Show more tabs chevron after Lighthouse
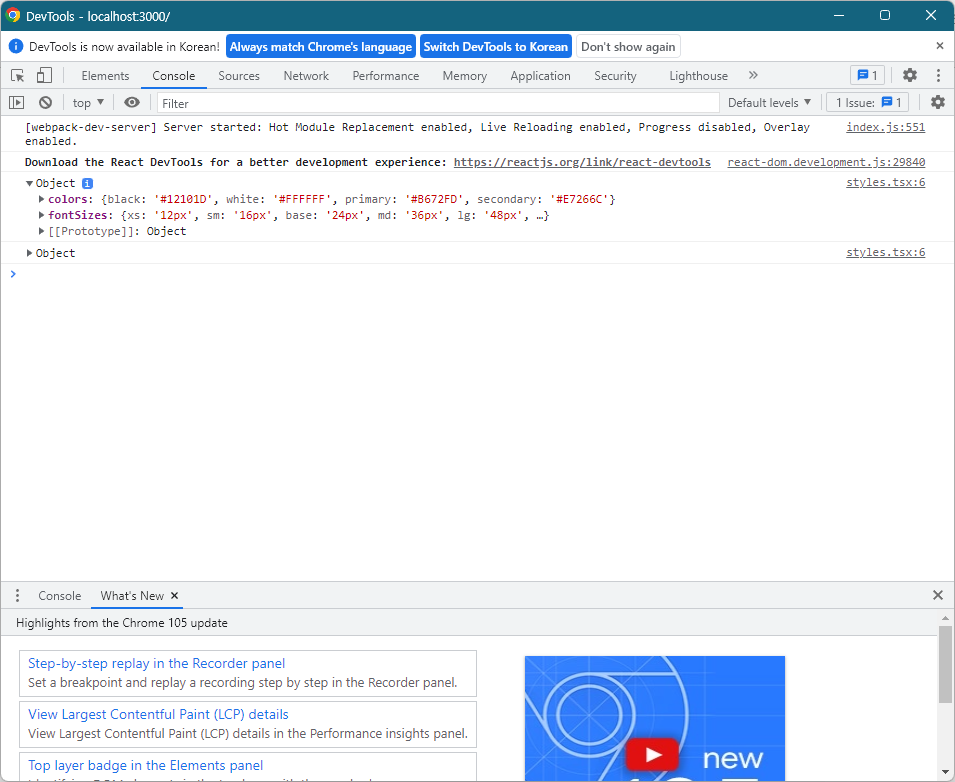Screen dimensions: 955x782 pyautogui.click(x=753, y=76)
